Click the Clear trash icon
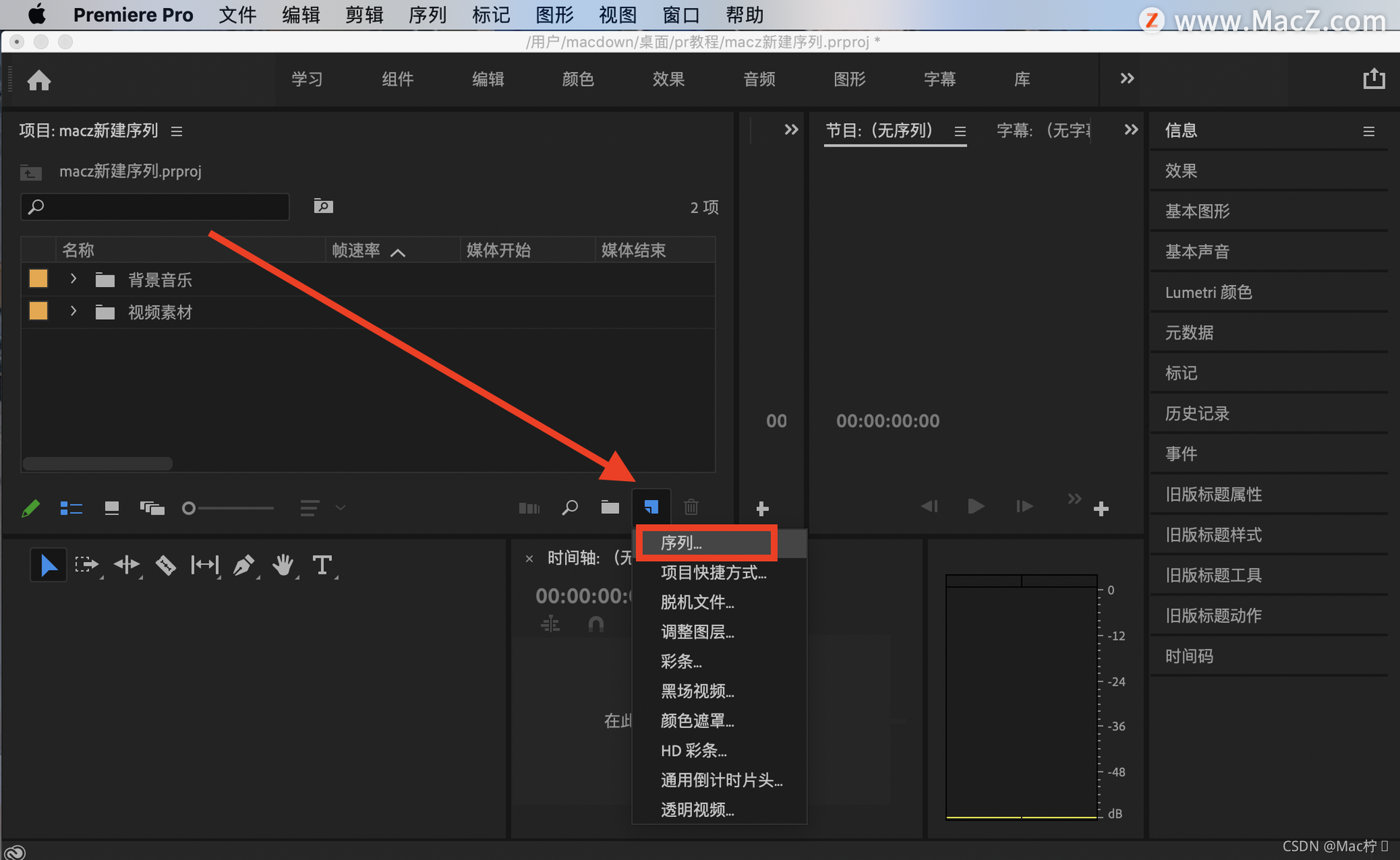 691,507
